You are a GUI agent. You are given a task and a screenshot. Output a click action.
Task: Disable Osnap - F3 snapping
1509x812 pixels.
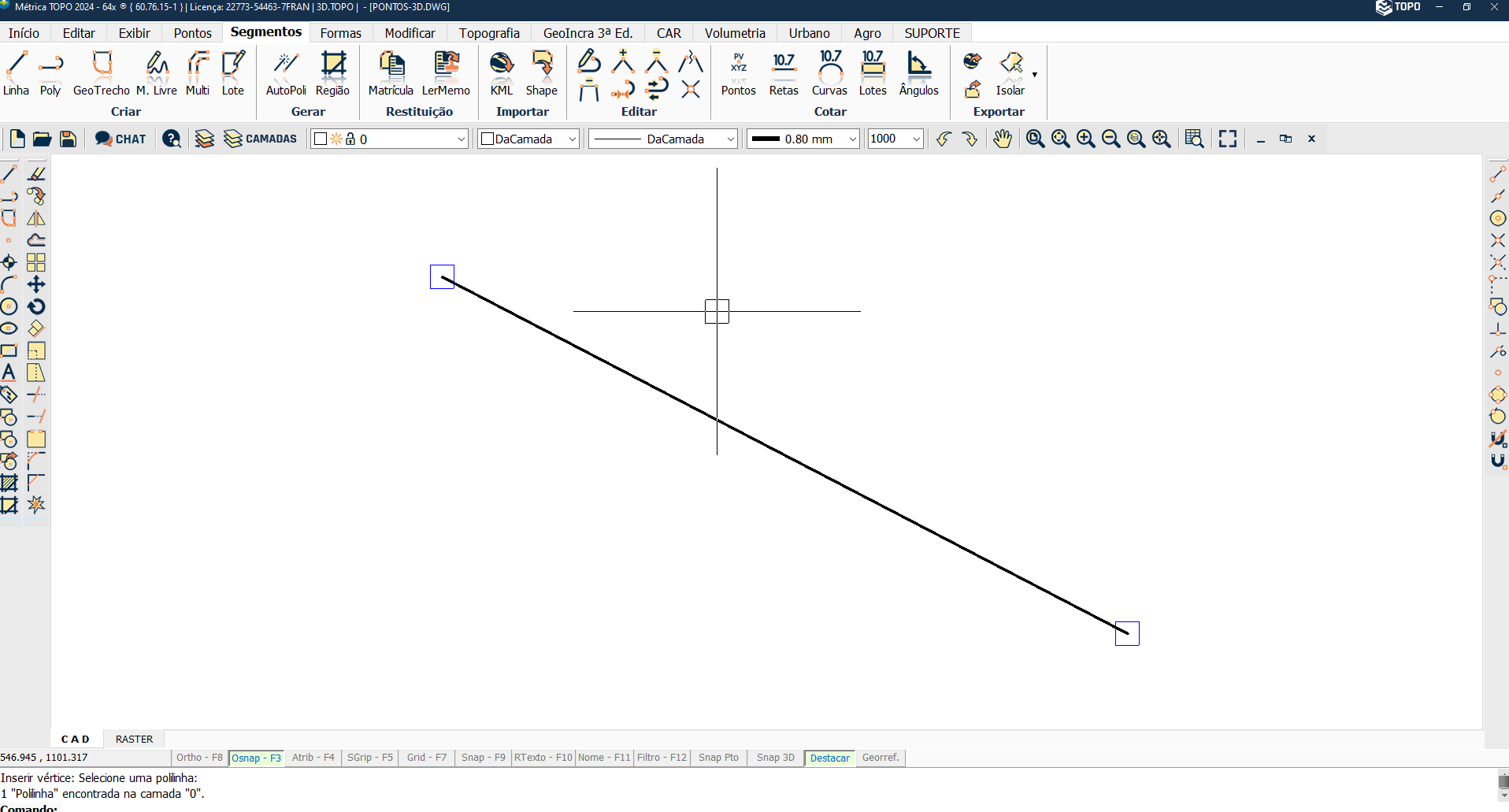pyautogui.click(x=256, y=758)
